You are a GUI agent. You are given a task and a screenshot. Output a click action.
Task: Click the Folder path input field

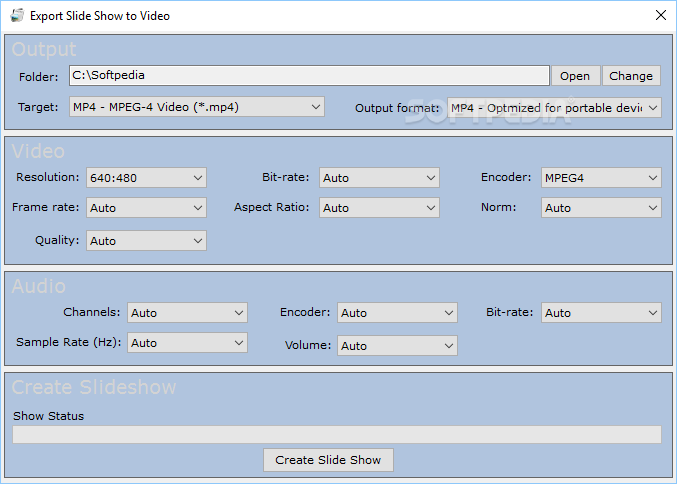click(x=309, y=76)
